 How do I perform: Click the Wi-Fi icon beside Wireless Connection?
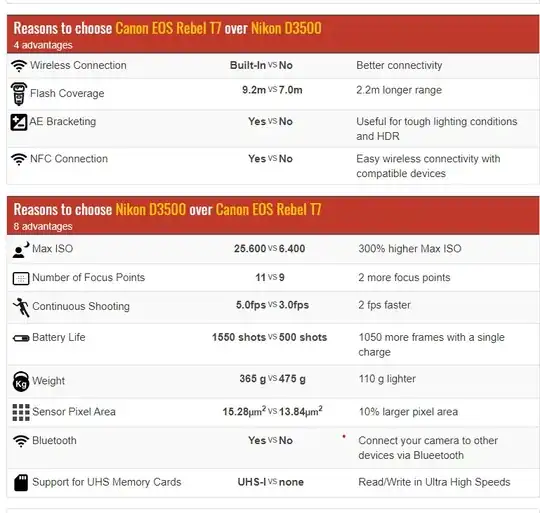(x=19, y=66)
